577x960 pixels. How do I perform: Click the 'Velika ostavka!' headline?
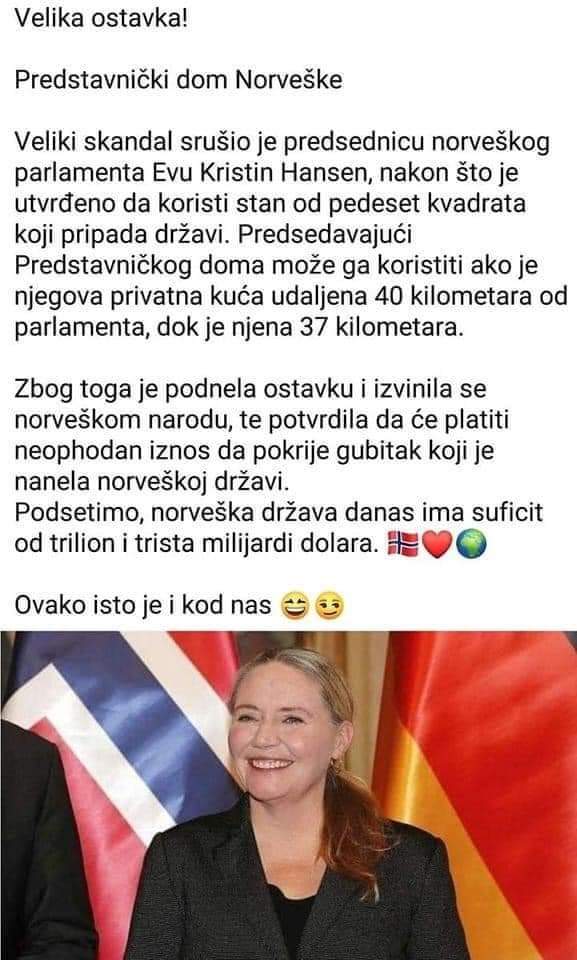click(x=100, y=18)
